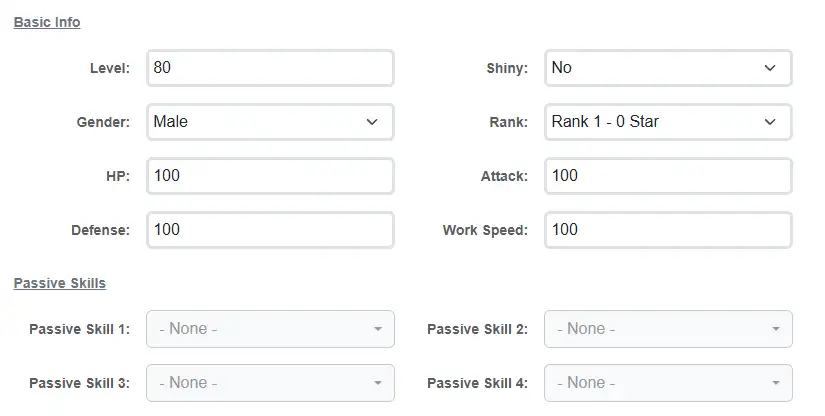
Task: Open Passive Skill 1 dropdown
Action: [270, 329]
